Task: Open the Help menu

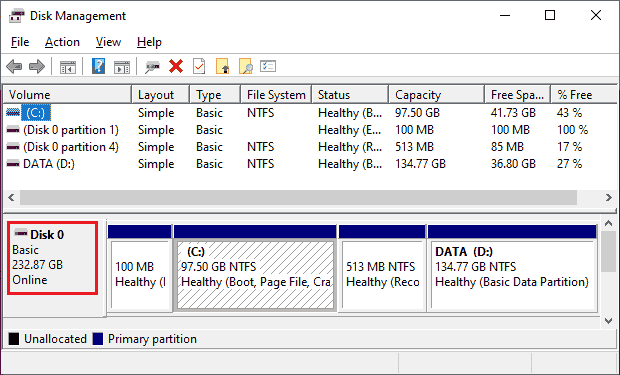Action: [x=149, y=42]
